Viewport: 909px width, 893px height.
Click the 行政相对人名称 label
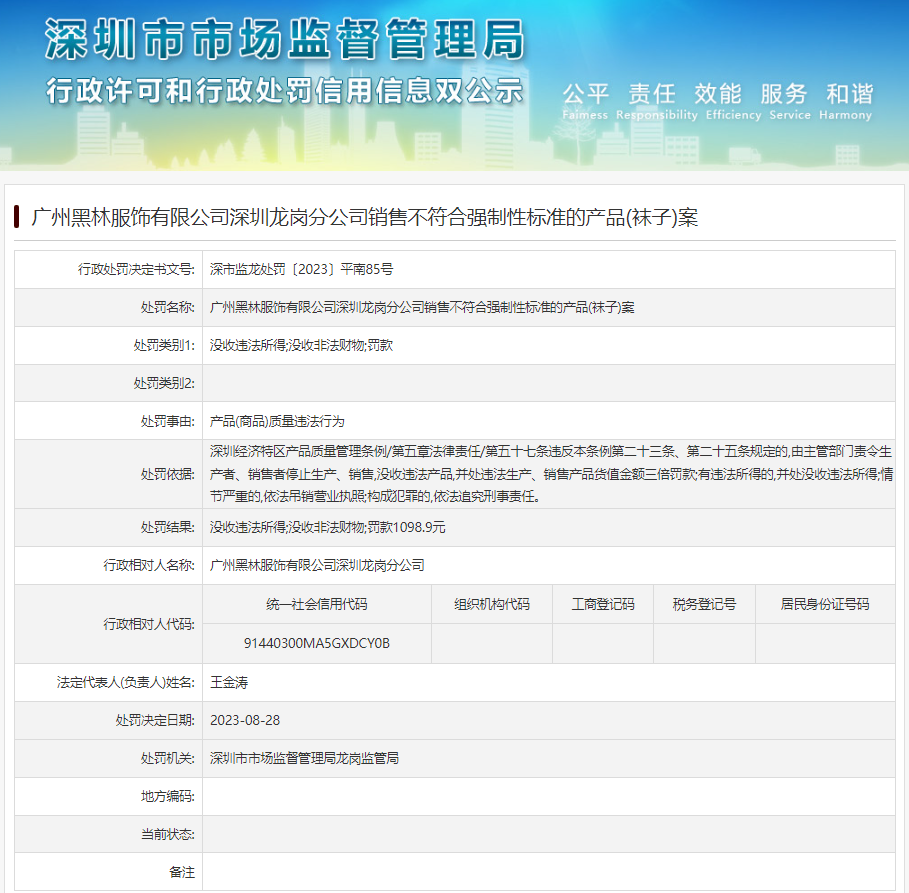point(149,565)
